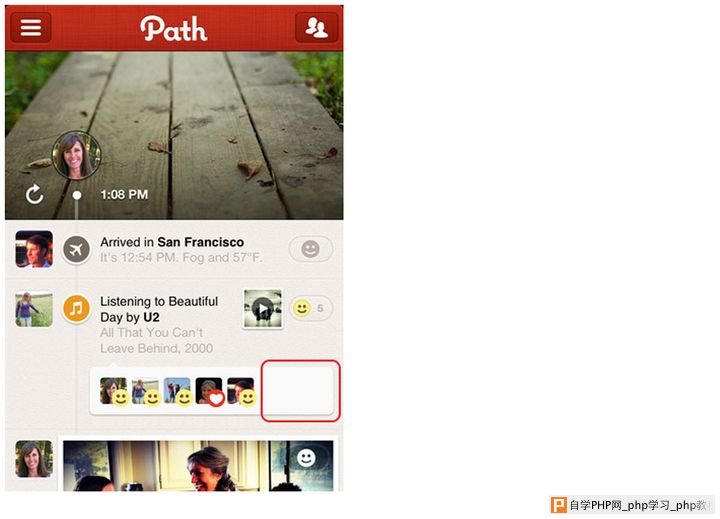The width and height of the screenshot is (720, 519).
Task: Tap the refresh arrow on cover photo
Action: click(34, 195)
